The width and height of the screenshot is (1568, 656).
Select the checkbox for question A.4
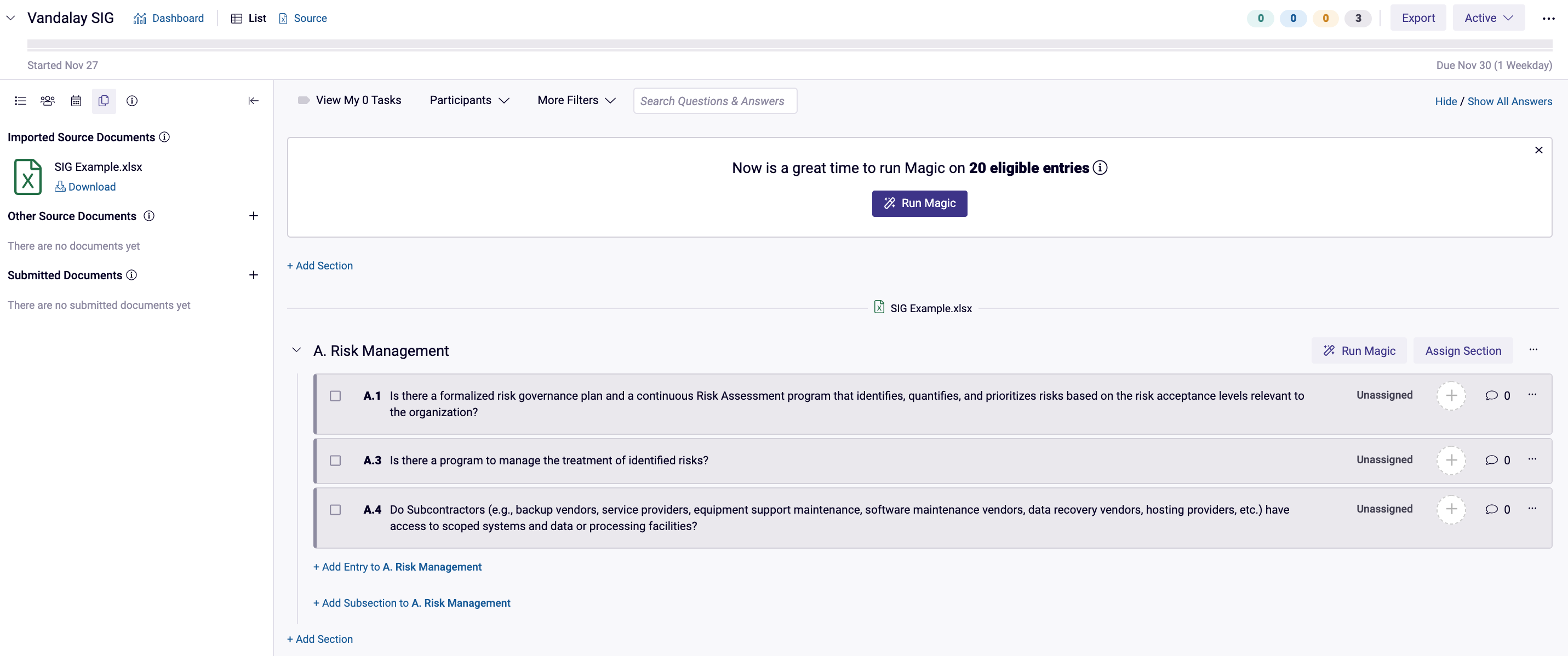click(335, 510)
